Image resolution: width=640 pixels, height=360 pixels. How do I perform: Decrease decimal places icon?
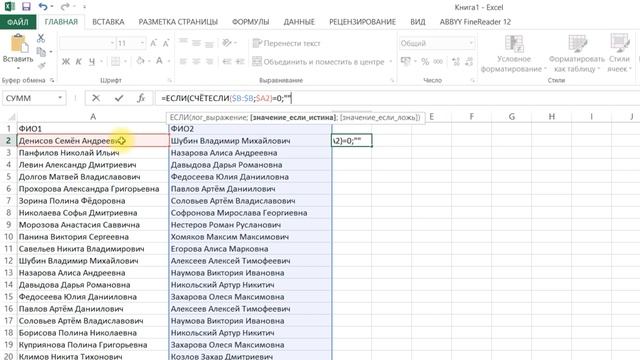click(469, 62)
